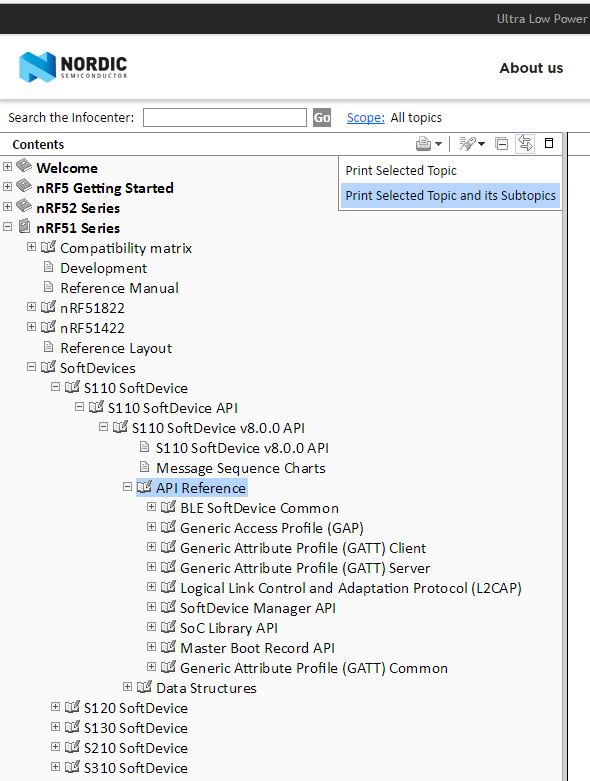Click the nRF5 Getting Started book icon

point(24,185)
